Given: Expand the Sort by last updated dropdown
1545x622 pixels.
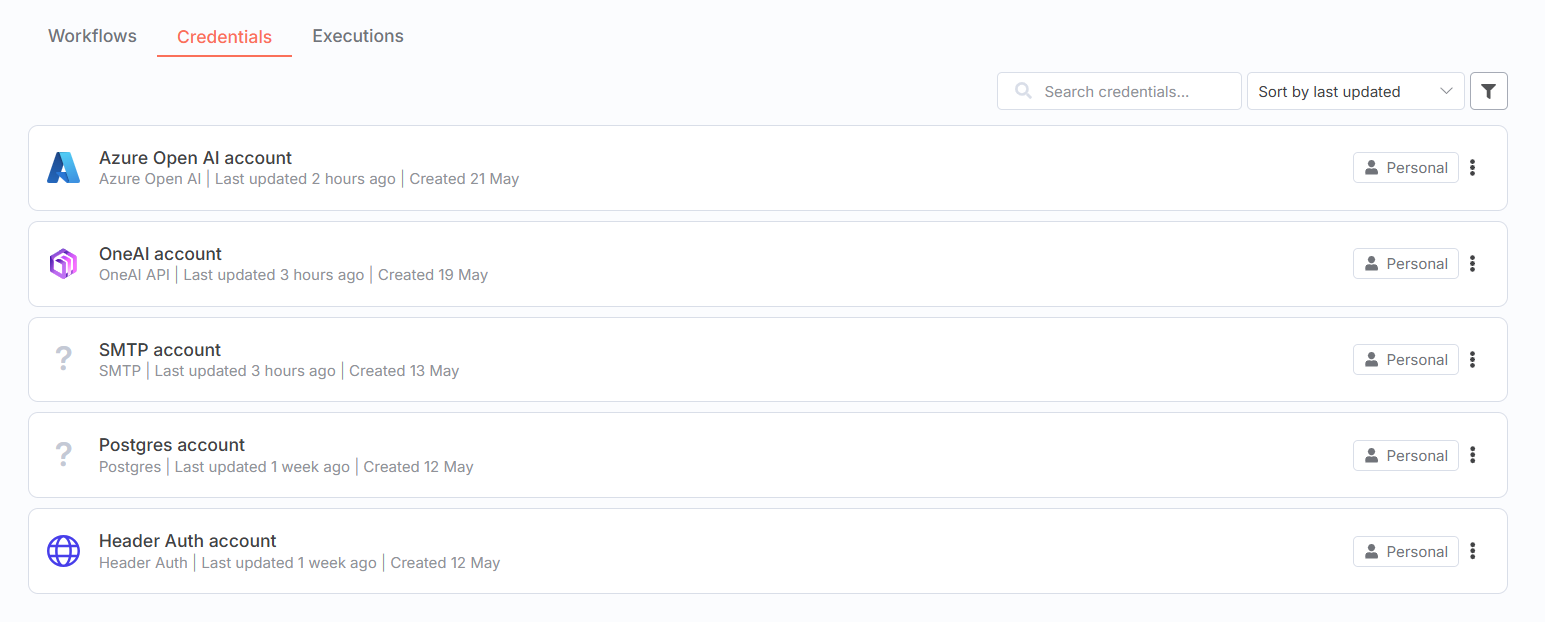Looking at the screenshot, I should tap(1355, 91).
